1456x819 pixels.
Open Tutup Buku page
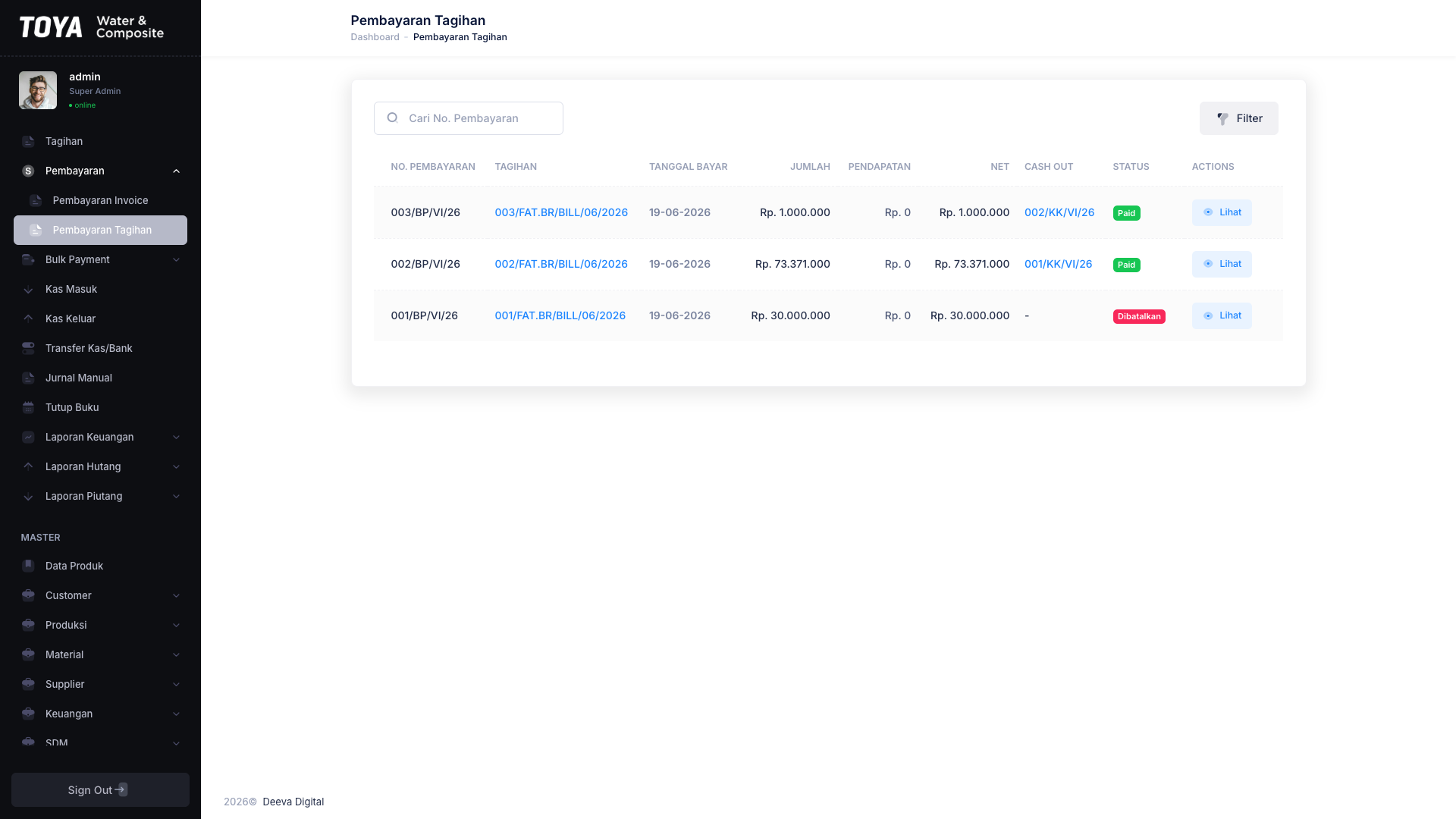coord(100,408)
